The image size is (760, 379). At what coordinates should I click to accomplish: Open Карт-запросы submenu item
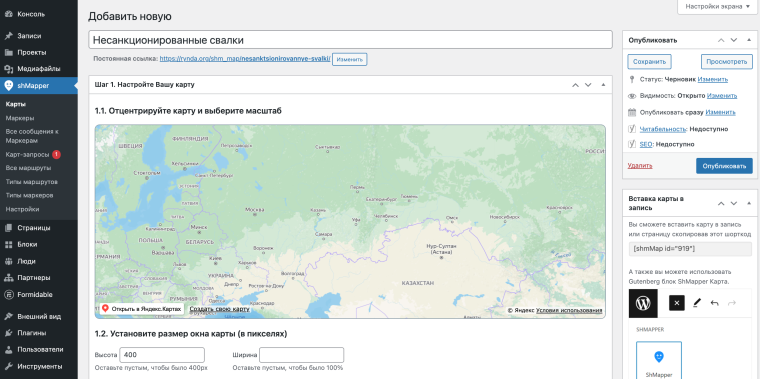click(27, 155)
